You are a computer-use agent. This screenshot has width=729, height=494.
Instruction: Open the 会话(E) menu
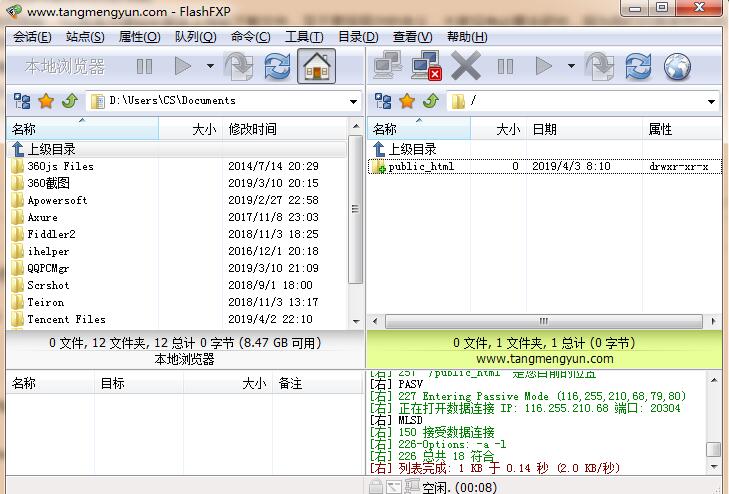32,37
